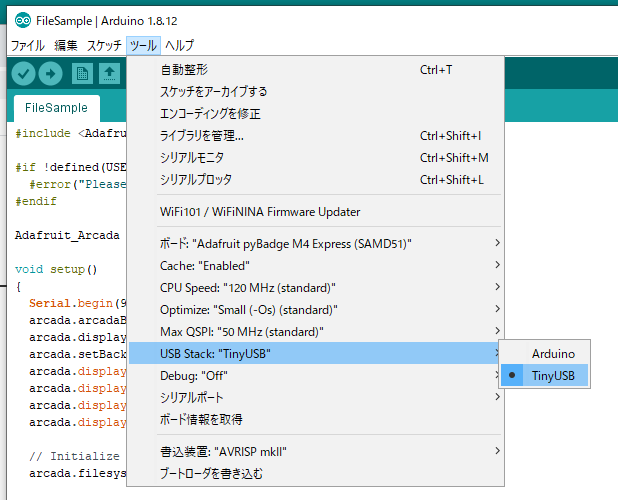Open WiFi101 / WiFiNINA Firmware Updater
The image size is (618, 500).
tap(260, 212)
